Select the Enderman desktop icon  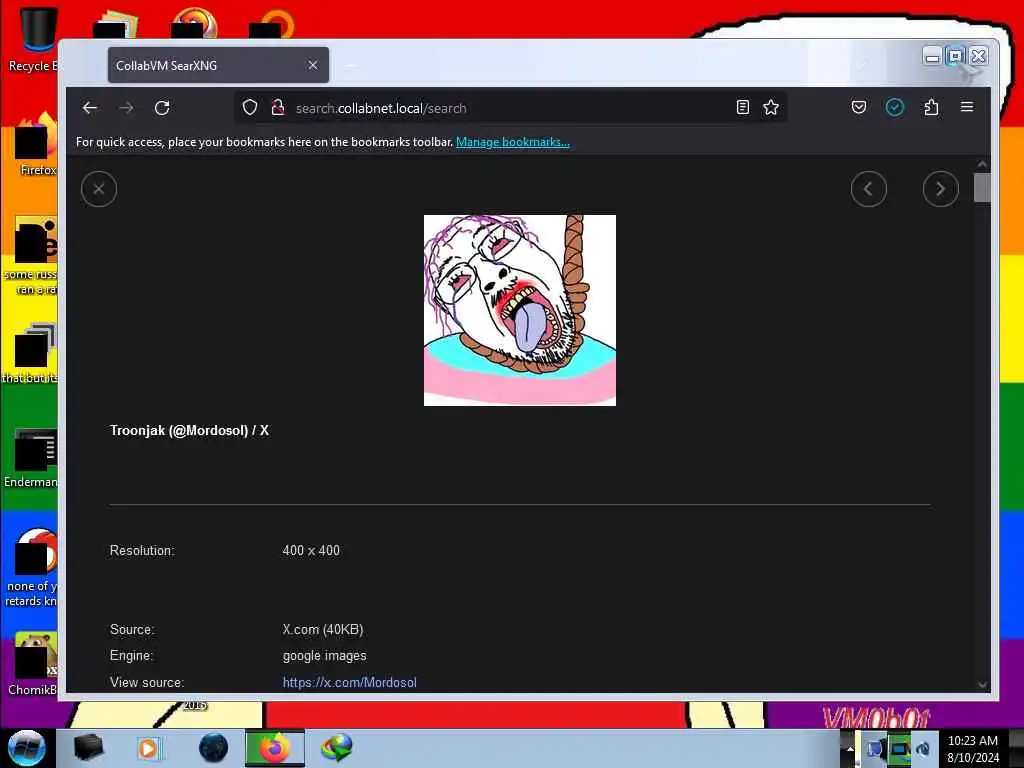31,457
